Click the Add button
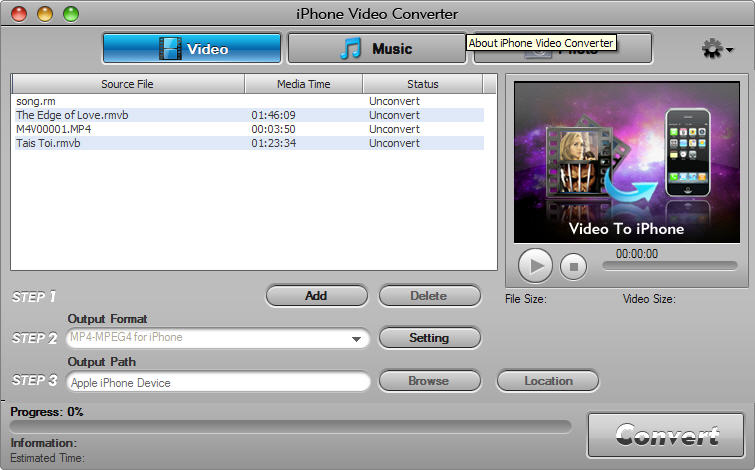755x470 pixels. tap(316, 296)
